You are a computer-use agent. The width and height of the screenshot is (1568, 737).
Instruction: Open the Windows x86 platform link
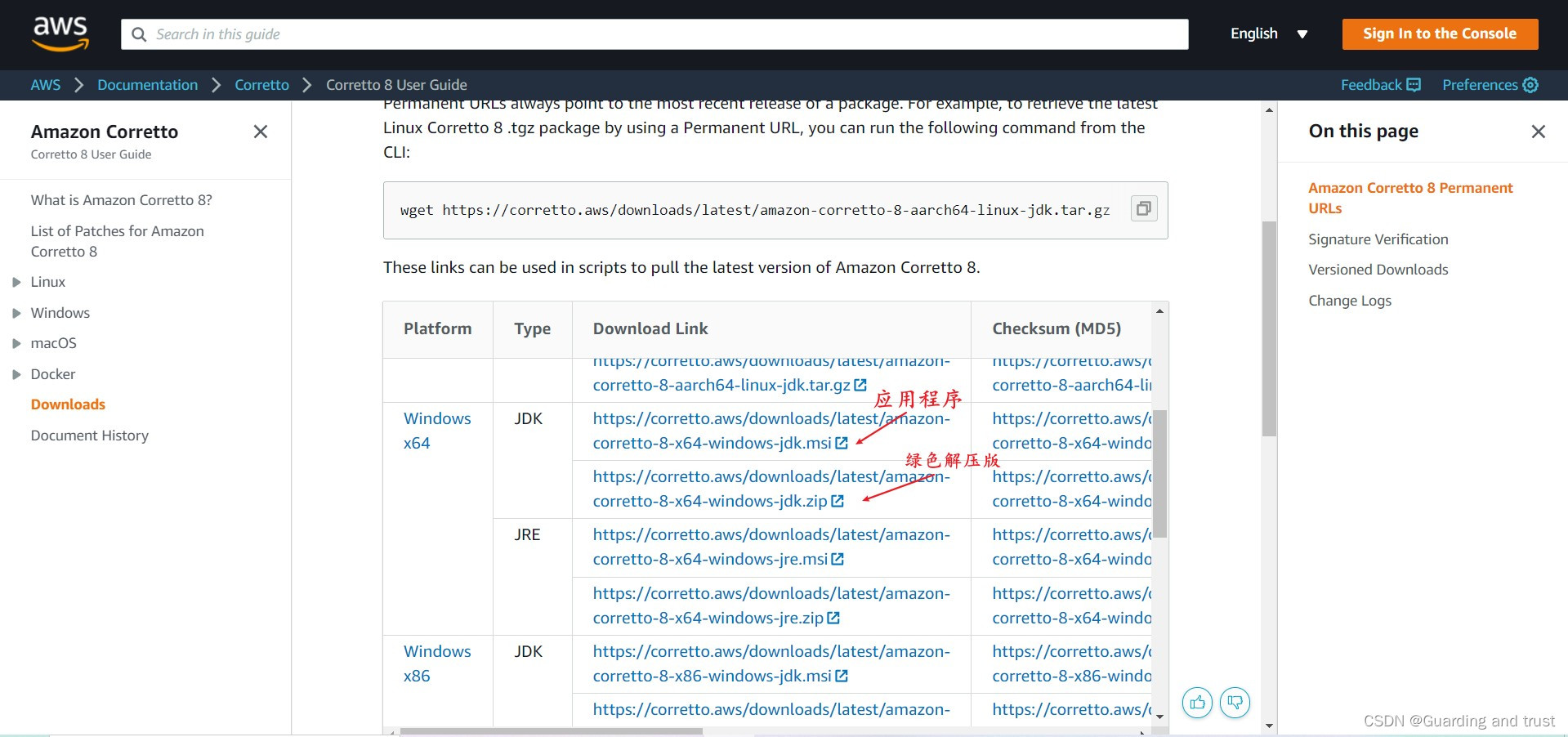click(x=437, y=663)
